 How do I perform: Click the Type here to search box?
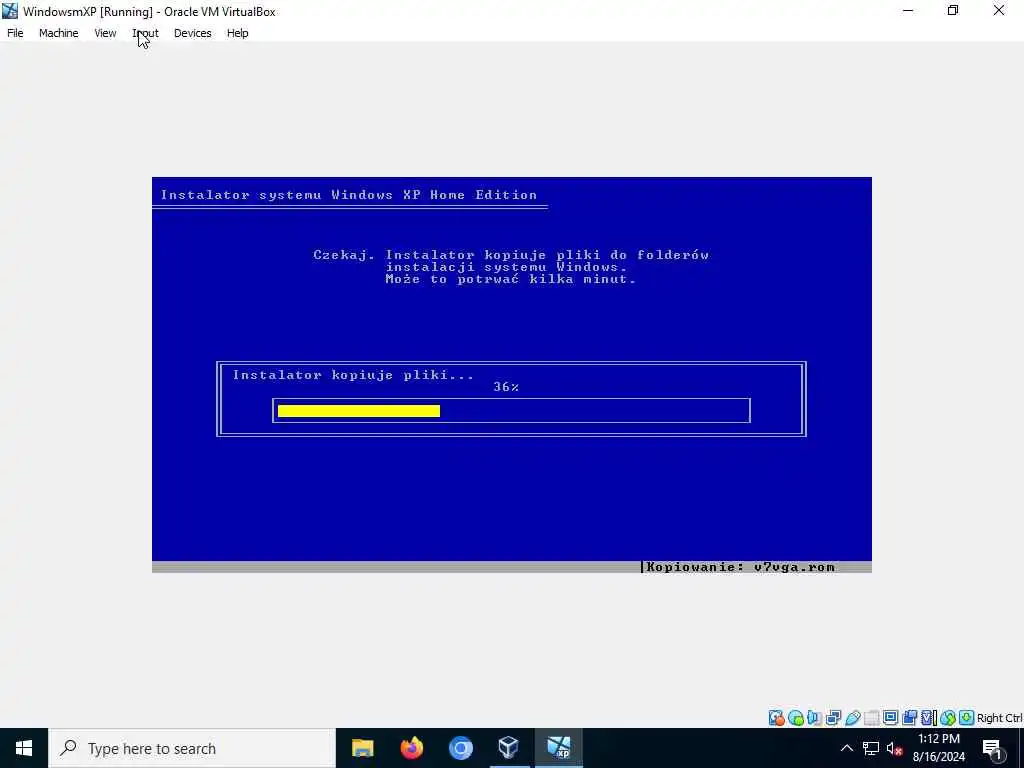click(x=192, y=748)
